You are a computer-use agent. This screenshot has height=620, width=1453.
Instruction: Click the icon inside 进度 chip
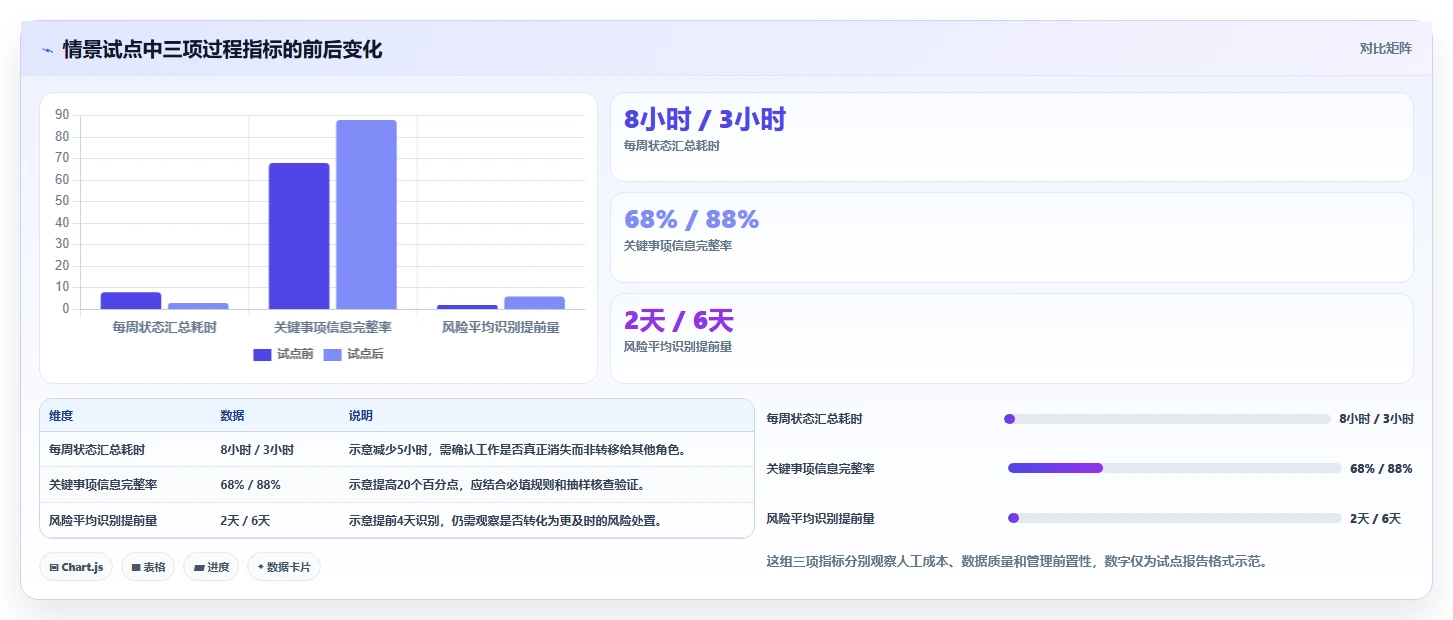click(199, 567)
